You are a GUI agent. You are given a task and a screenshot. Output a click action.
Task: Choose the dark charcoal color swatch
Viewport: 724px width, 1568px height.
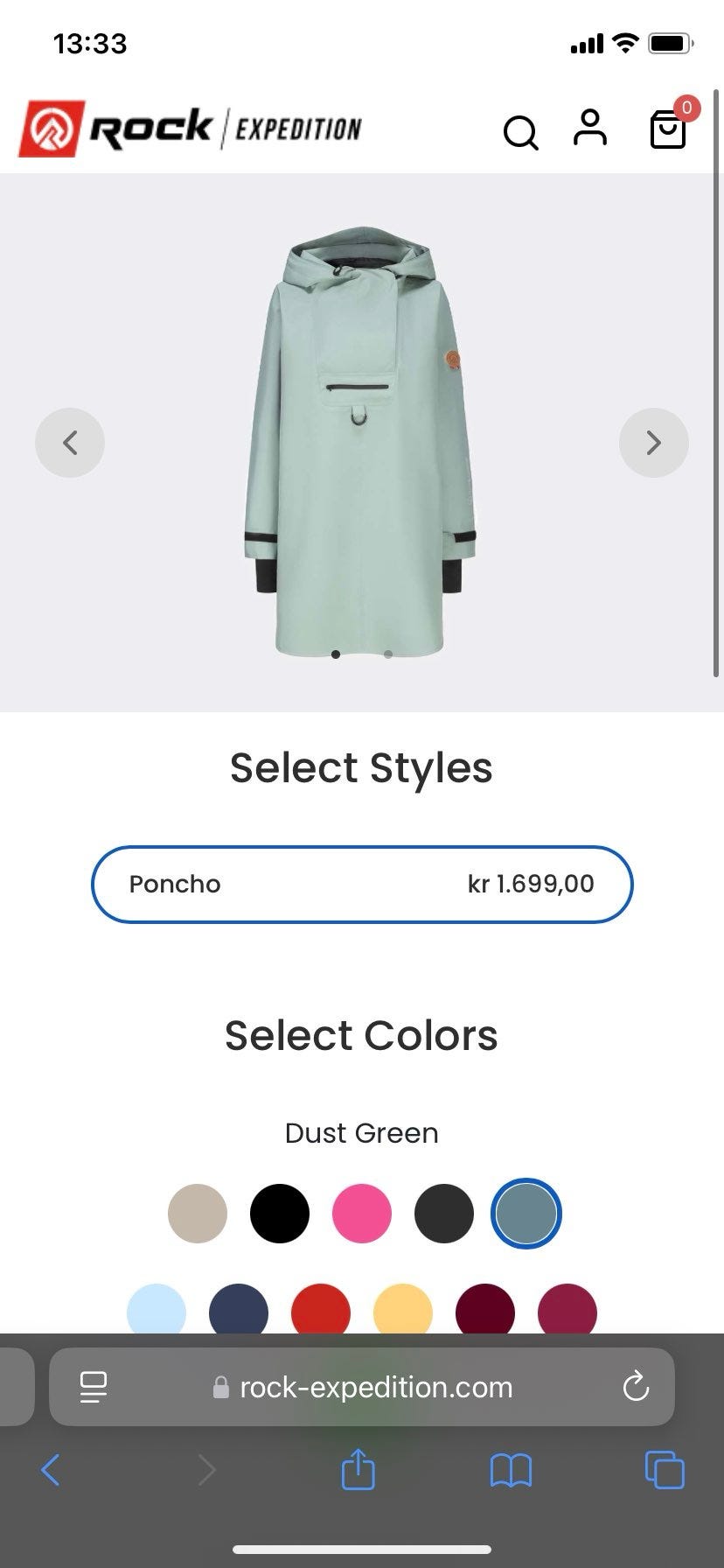(444, 1214)
